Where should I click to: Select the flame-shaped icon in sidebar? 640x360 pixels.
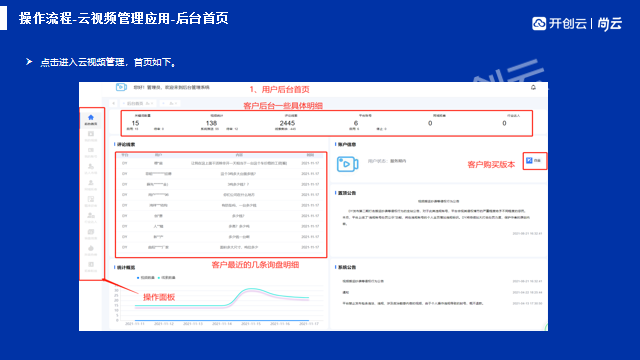click(91, 248)
